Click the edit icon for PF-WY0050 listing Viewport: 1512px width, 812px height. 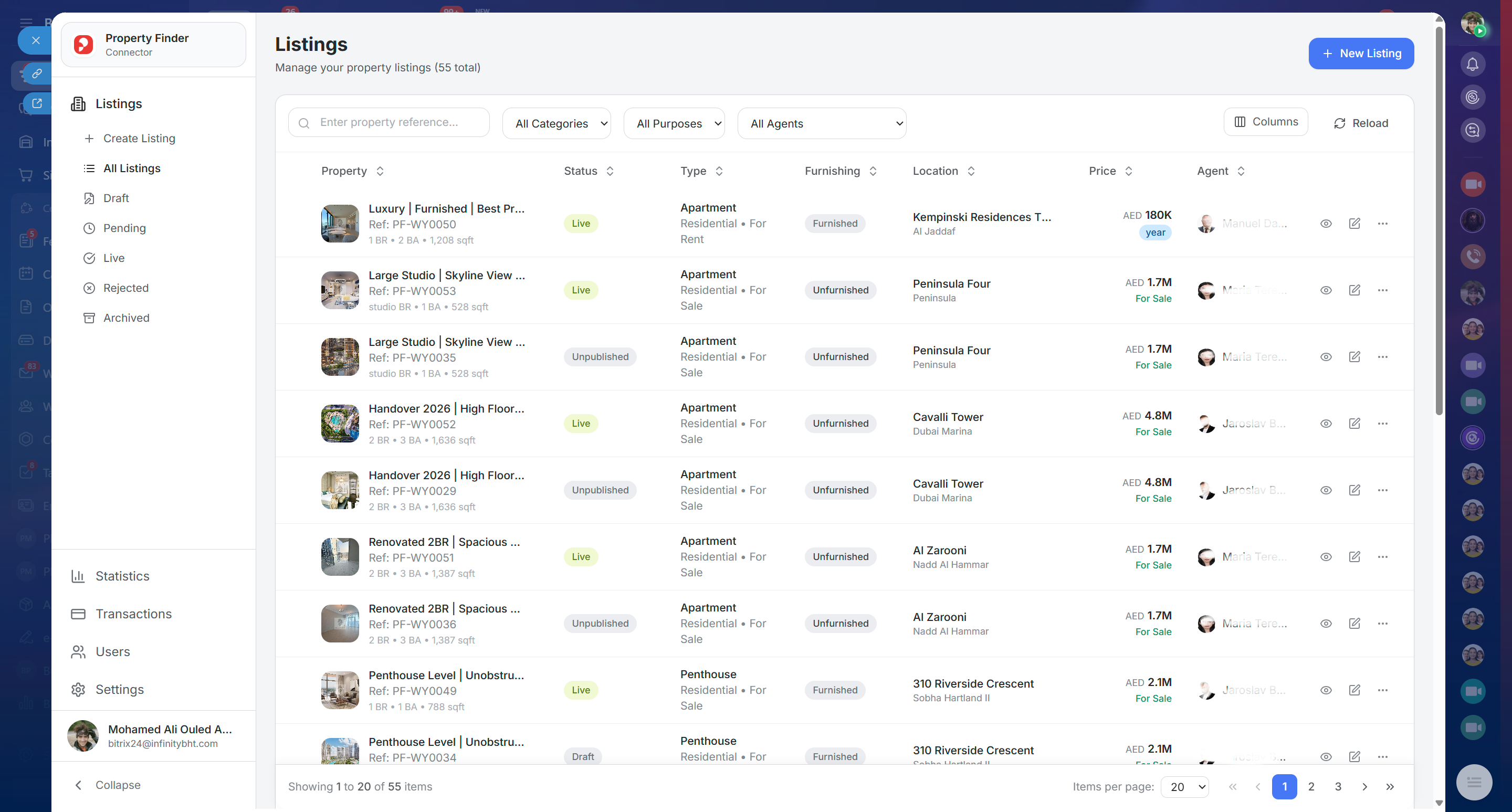tap(1354, 224)
